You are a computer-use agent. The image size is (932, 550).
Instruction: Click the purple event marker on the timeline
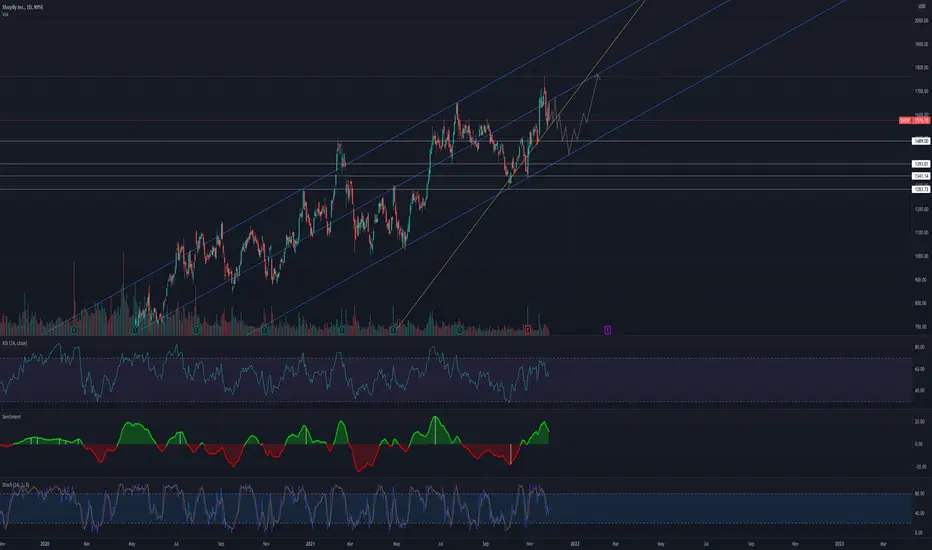(x=607, y=330)
